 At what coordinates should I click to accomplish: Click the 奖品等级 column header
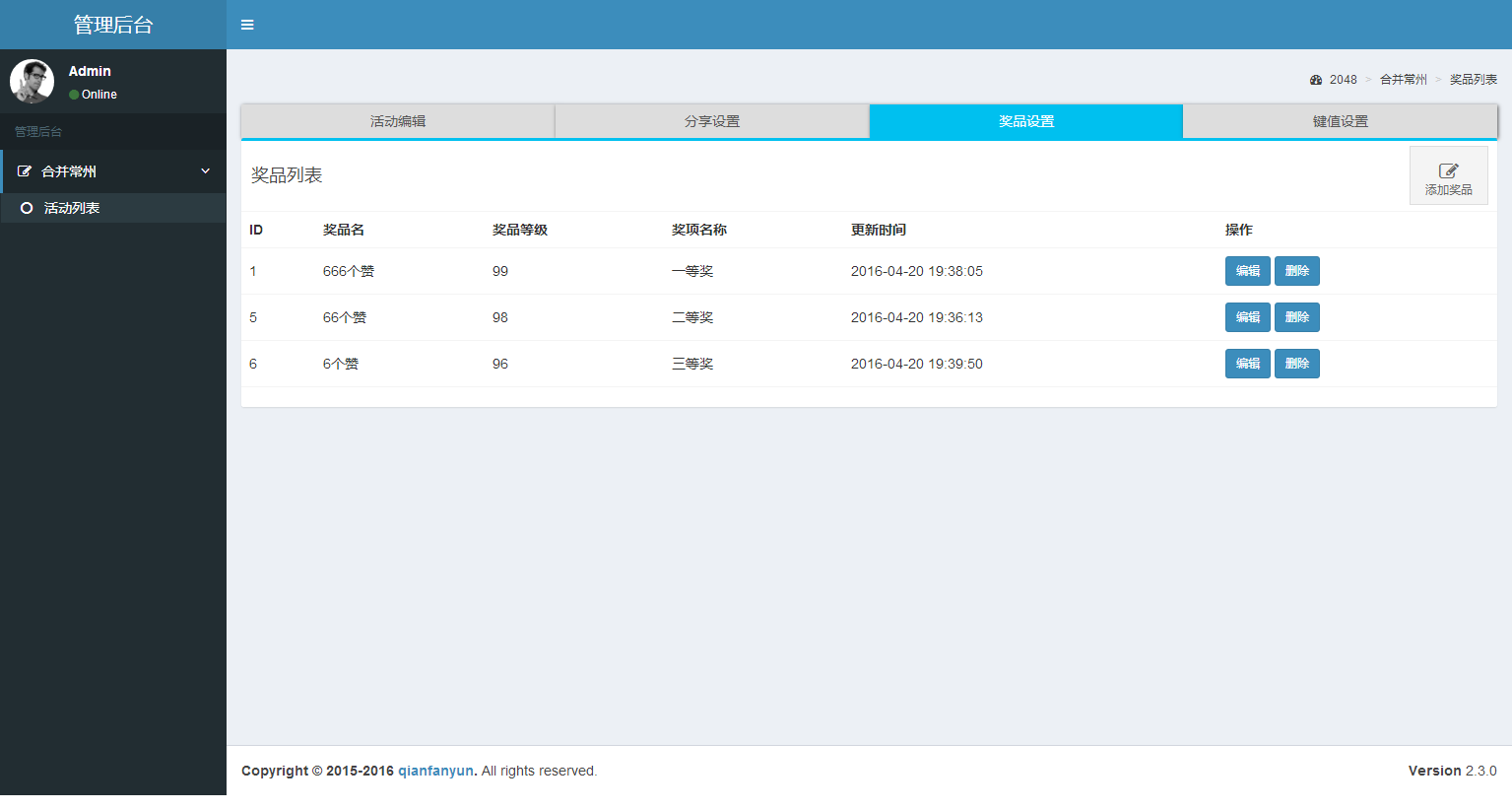(x=520, y=230)
